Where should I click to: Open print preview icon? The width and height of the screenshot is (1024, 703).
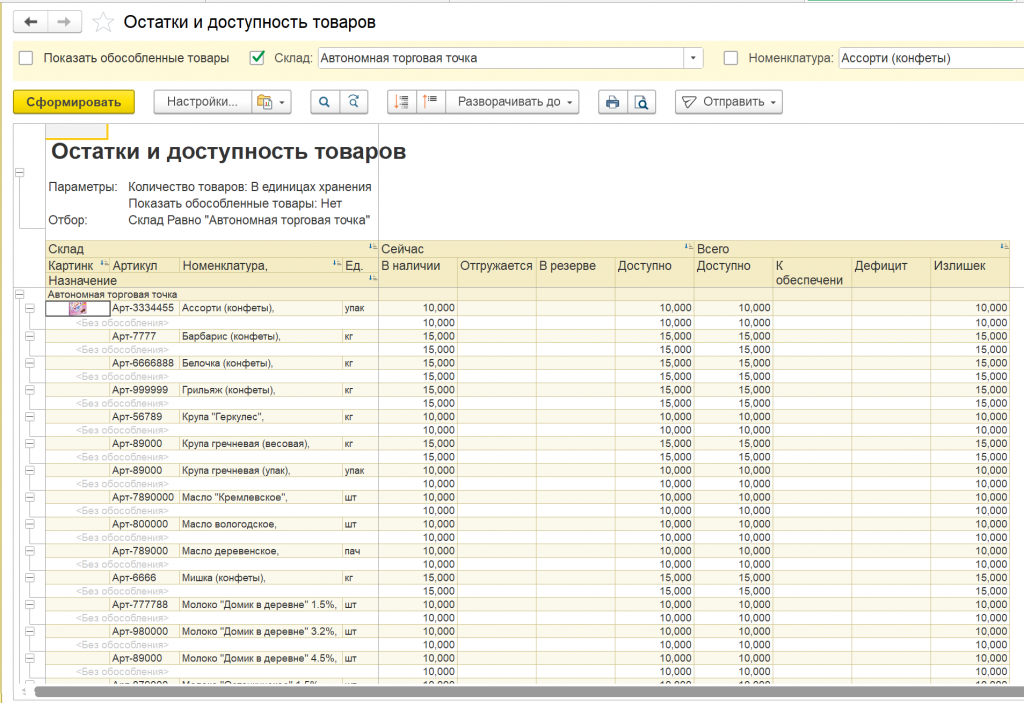coord(641,102)
